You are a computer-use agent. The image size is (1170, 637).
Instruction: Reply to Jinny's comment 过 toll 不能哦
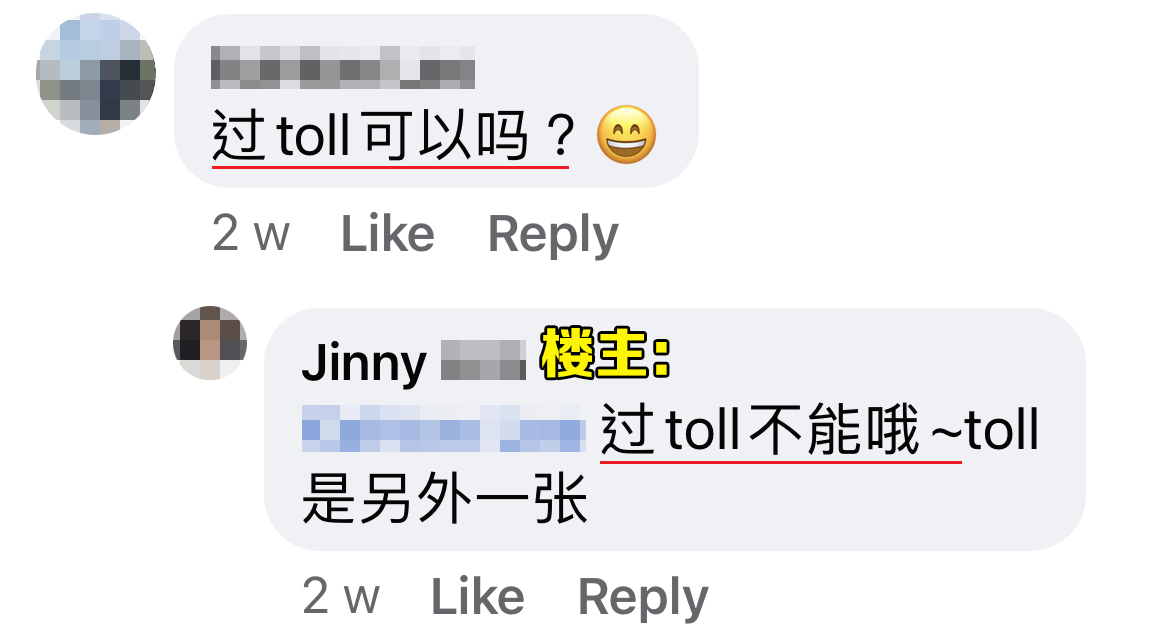point(643,598)
